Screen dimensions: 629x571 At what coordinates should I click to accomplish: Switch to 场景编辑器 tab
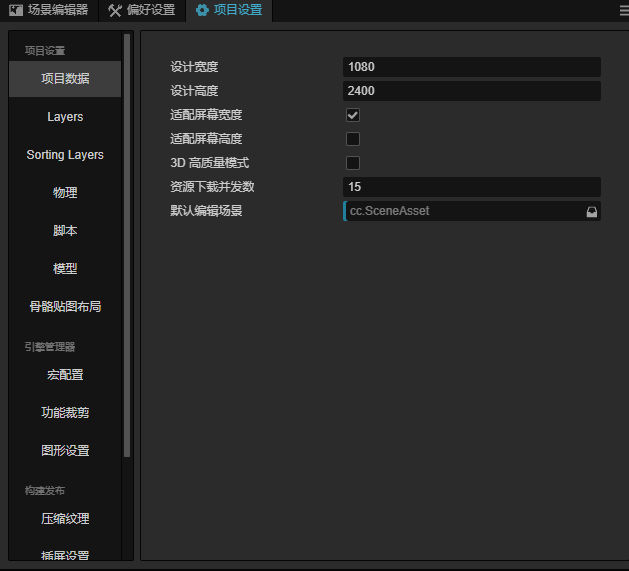pos(49,10)
